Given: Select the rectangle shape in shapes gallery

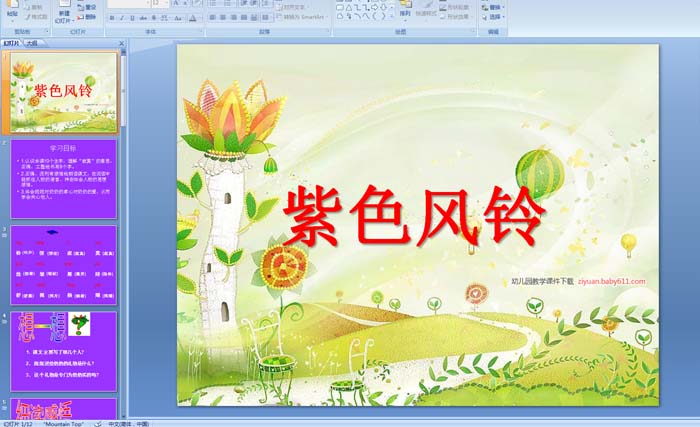Looking at the screenshot, I should coord(340,8).
